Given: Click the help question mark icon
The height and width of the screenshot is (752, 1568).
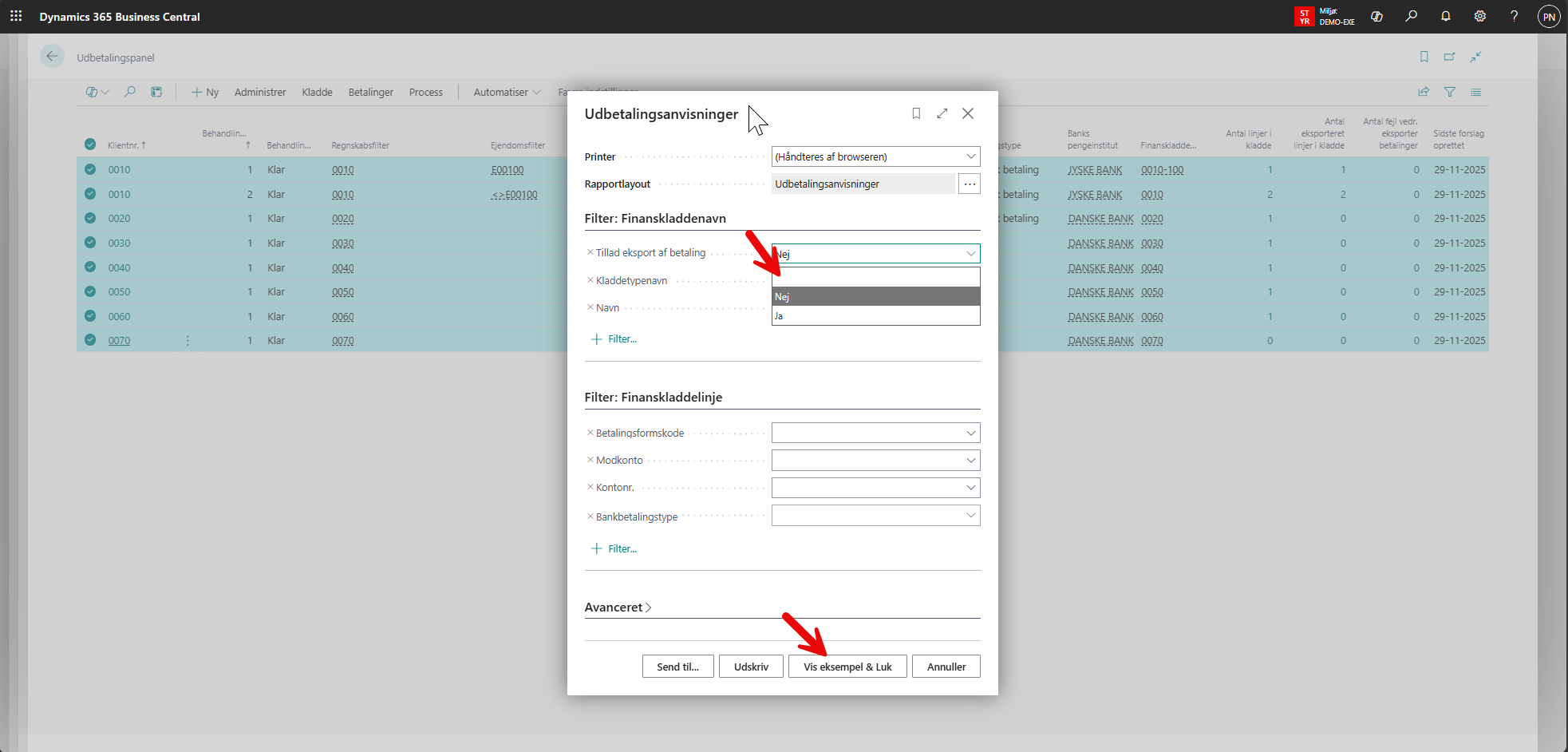Looking at the screenshot, I should (x=1514, y=16).
